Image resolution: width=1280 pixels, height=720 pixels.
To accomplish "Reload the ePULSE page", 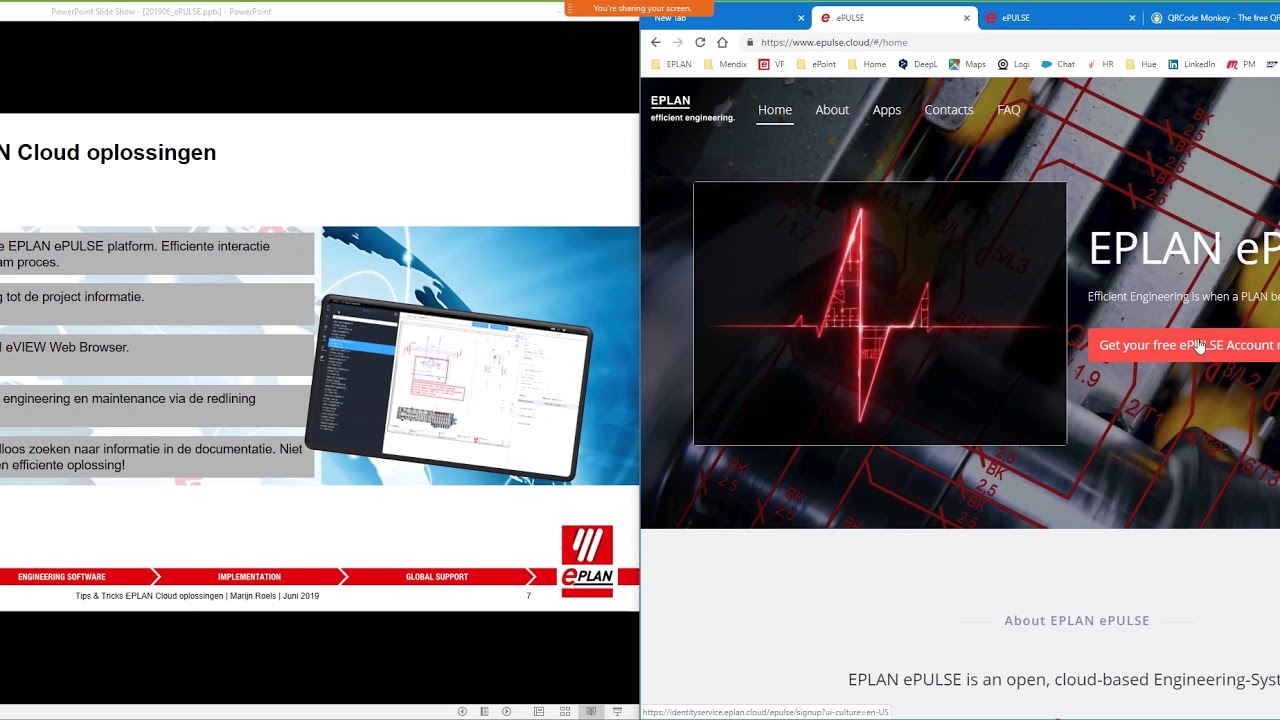I will 700,42.
